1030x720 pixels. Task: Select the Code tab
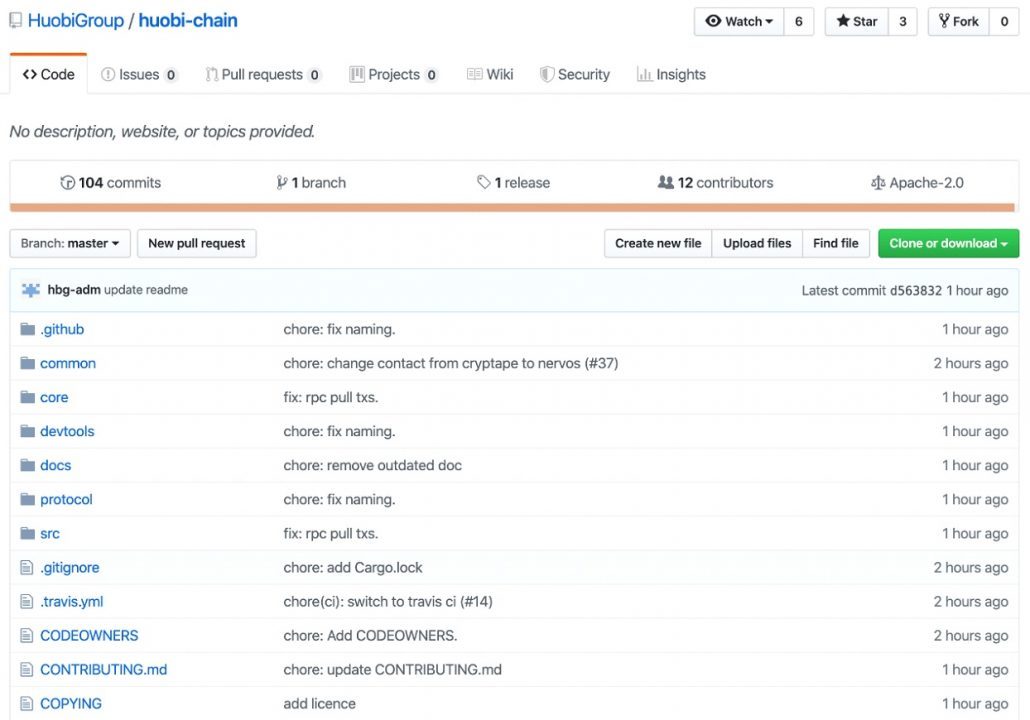[49, 74]
